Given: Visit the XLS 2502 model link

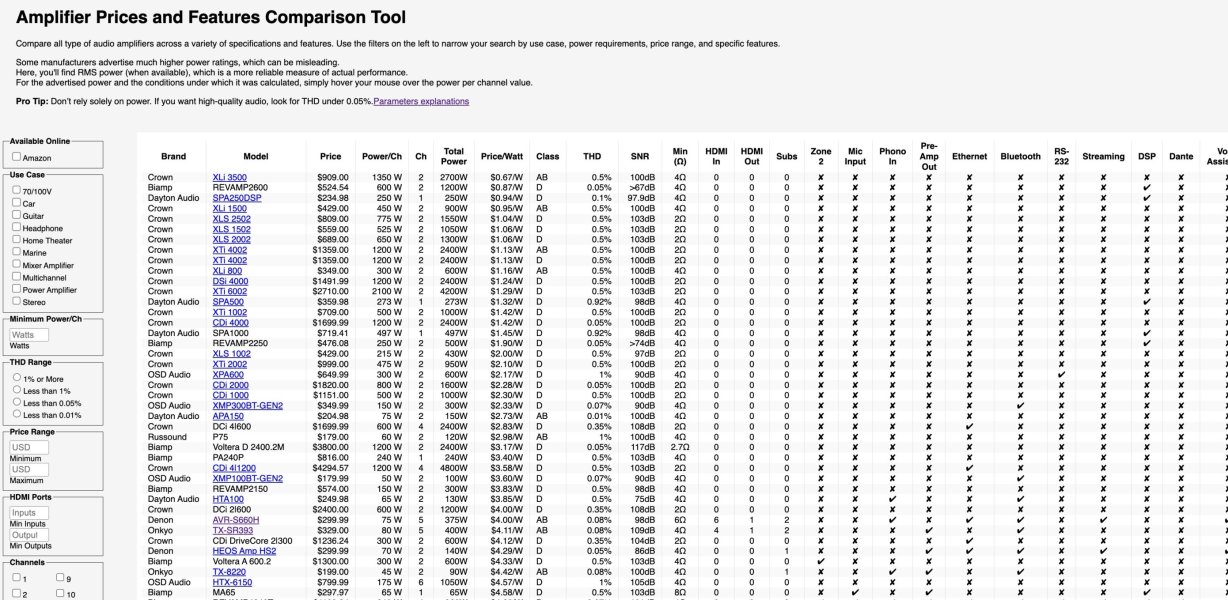Looking at the screenshot, I should coord(232,218).
